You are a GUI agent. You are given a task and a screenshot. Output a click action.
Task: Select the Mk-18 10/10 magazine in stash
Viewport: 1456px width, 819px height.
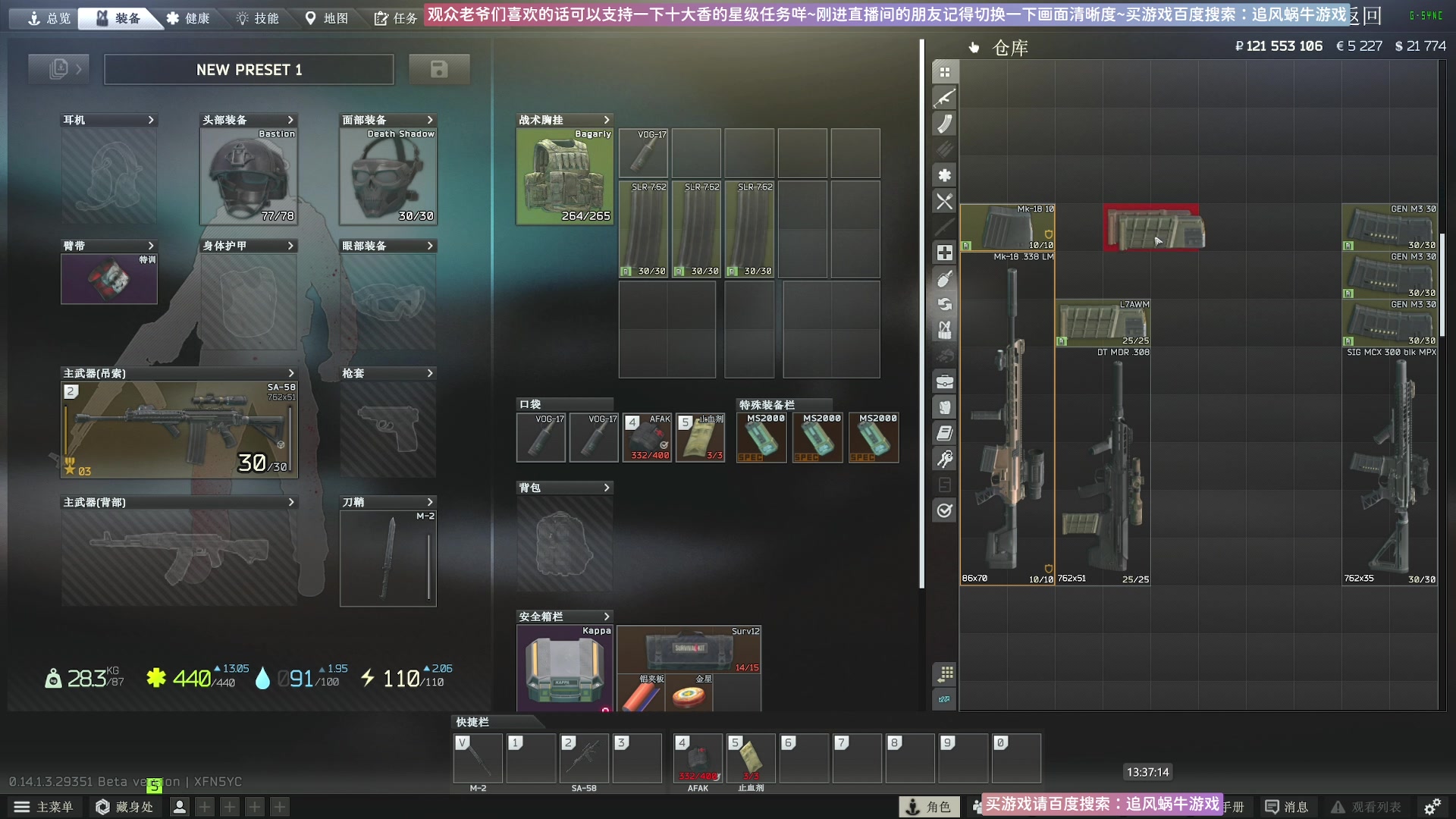point(1007,227)
